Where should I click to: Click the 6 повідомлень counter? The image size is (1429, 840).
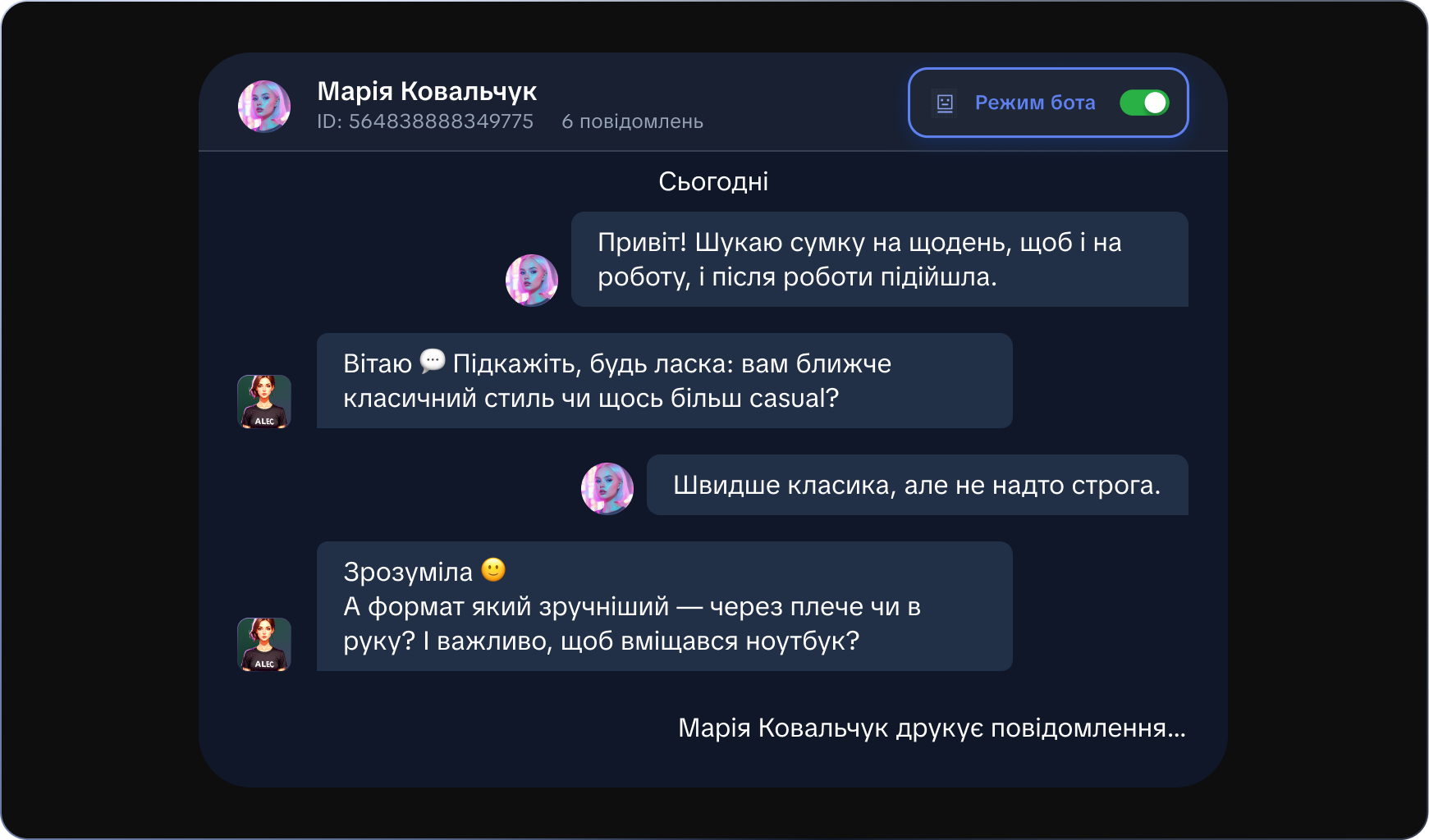[632, 121]
